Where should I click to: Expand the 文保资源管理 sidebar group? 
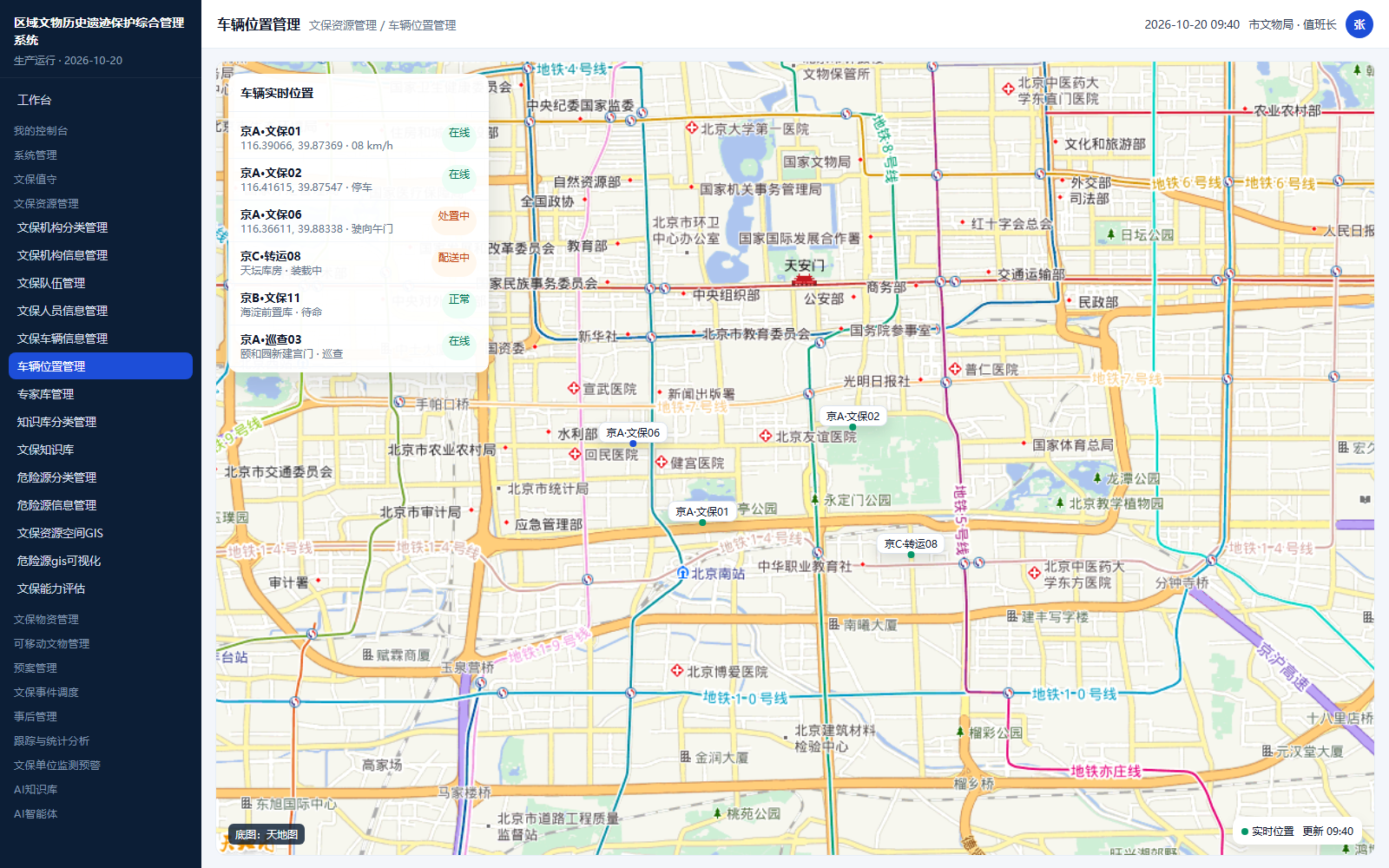click(x=46, y=203)
